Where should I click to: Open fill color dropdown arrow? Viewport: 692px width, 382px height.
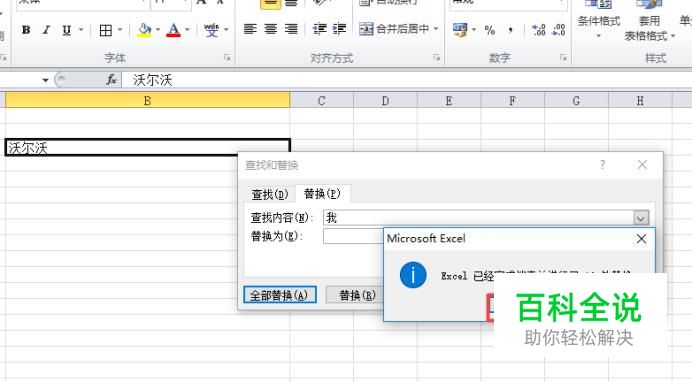click(158, 30)
